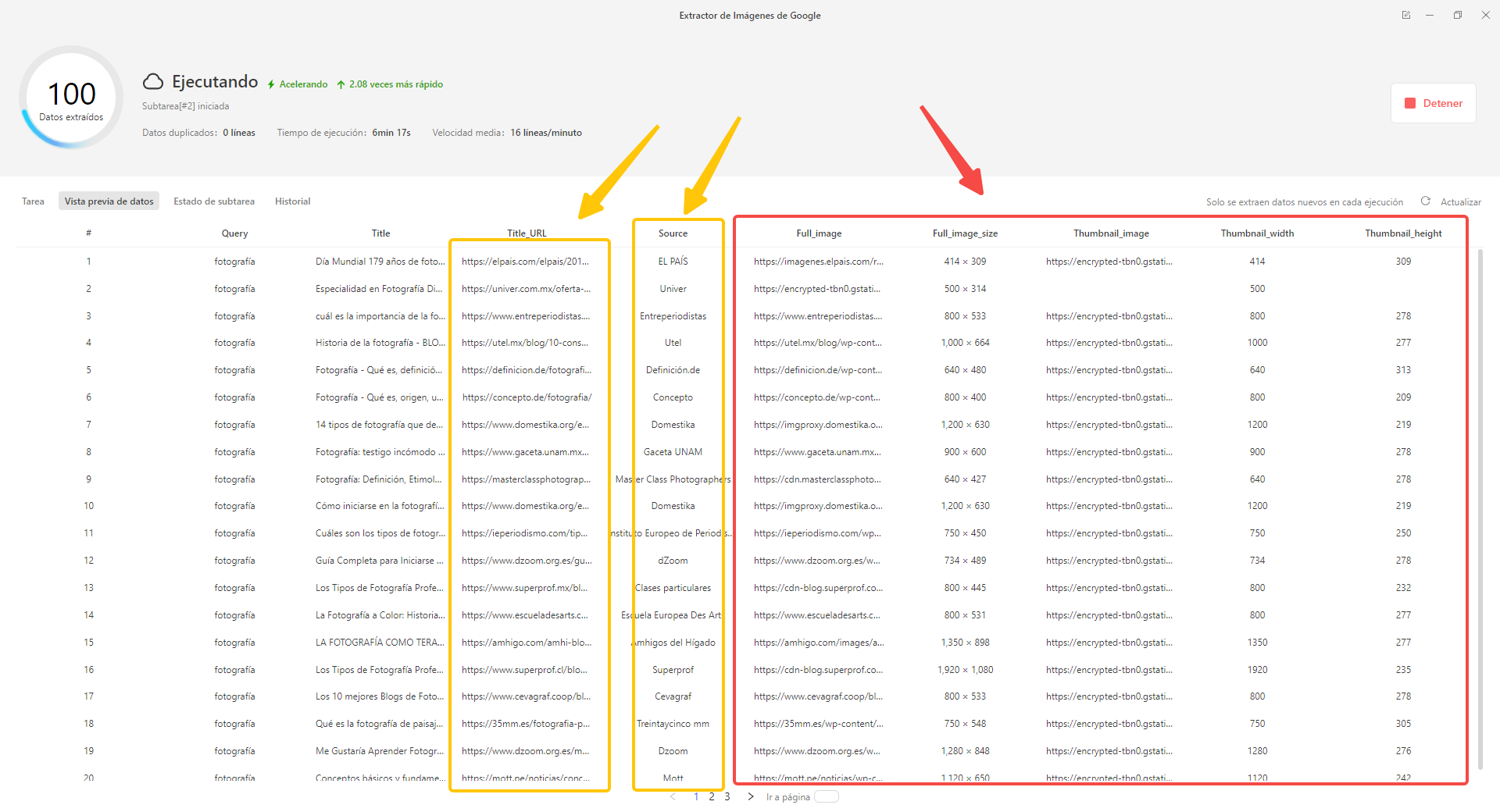Return to the Vista previa de datos tab

pyautogui.click(x=109, y=201)
